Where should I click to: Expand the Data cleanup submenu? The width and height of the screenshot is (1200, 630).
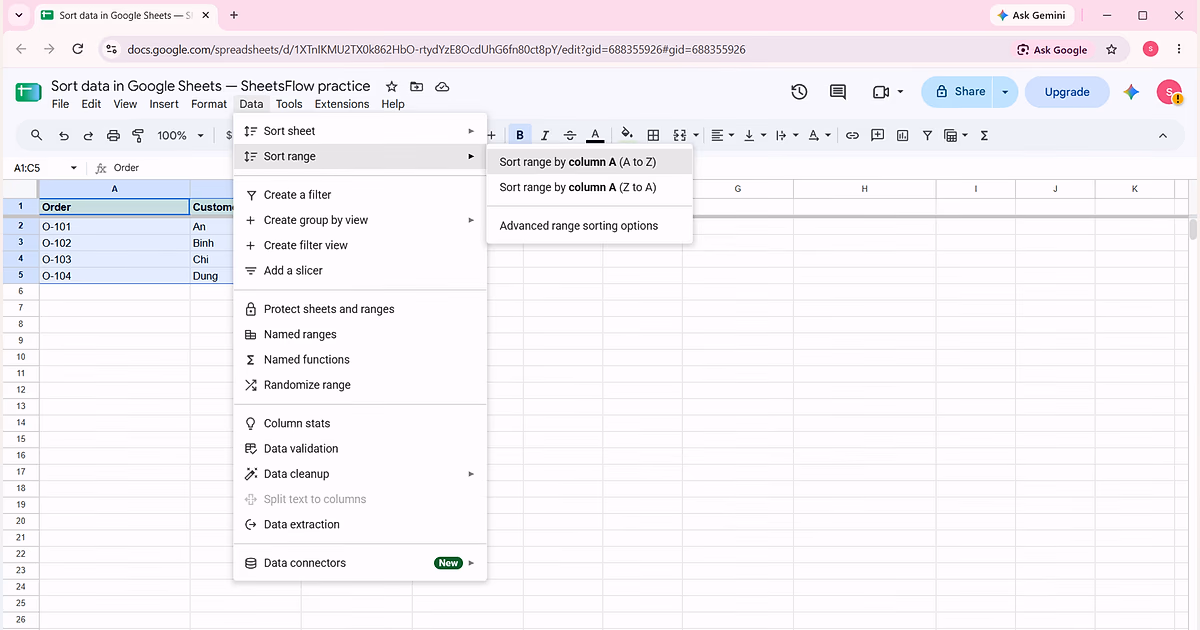coord(360,474)
